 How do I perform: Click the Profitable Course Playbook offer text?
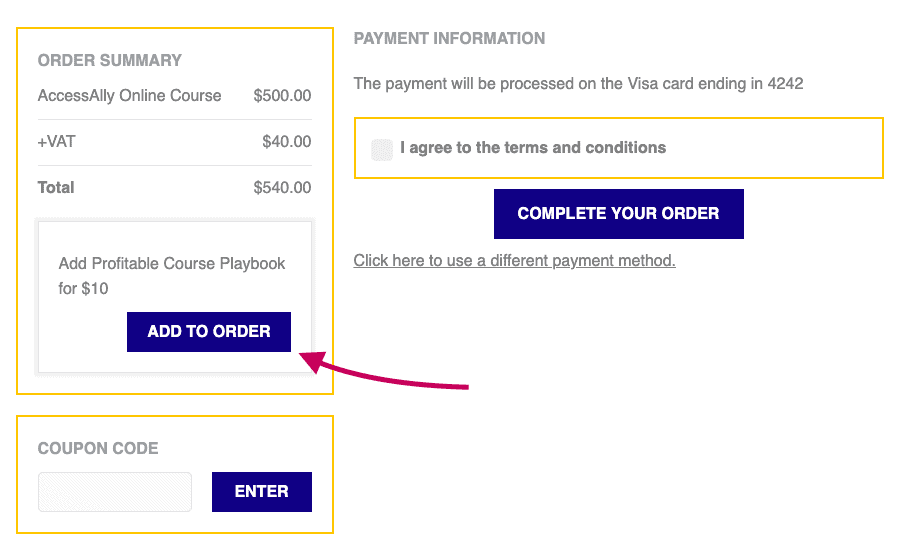(x=172, y=264)
